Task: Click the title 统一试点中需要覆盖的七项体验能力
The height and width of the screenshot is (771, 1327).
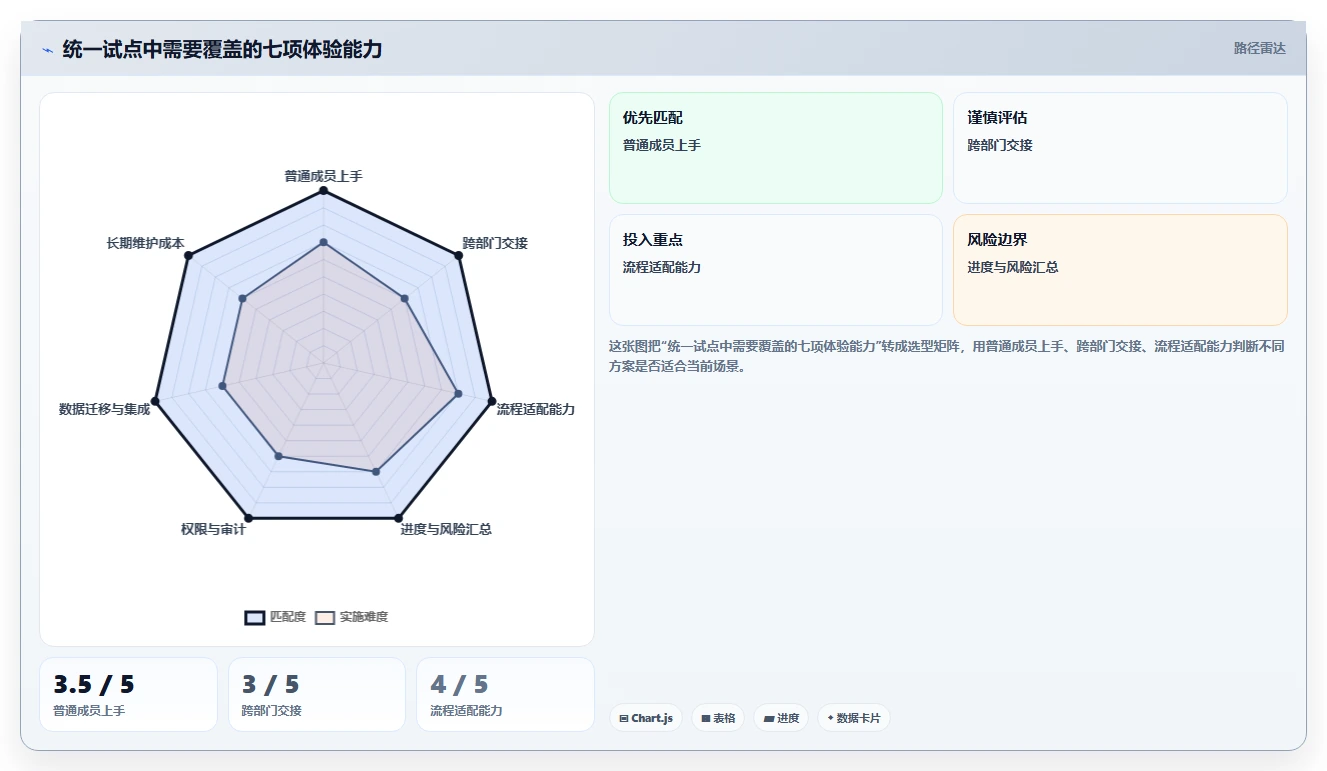Action: pyautogui.click(x=222, y=49)
